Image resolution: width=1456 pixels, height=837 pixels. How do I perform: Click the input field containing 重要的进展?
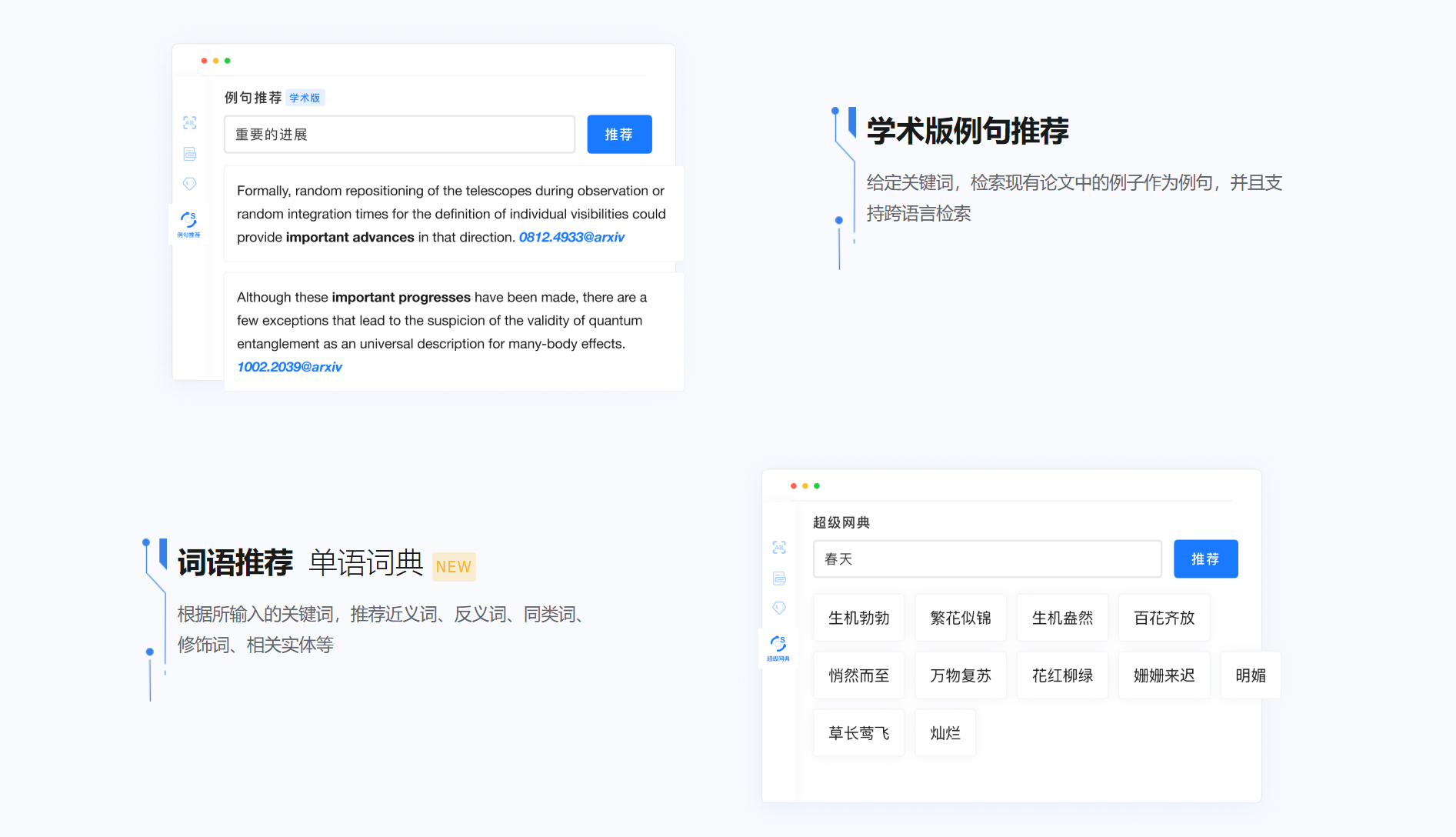pyautogui.click(x=399, y=135)
